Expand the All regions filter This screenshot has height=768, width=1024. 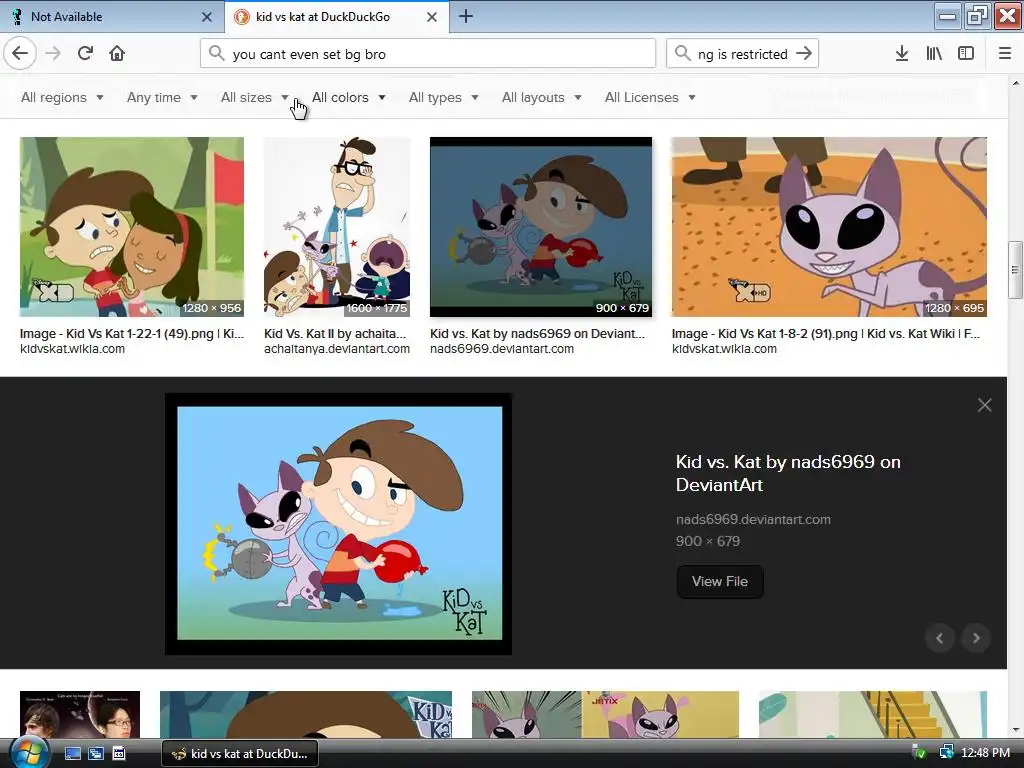click(x=62, y=97)
